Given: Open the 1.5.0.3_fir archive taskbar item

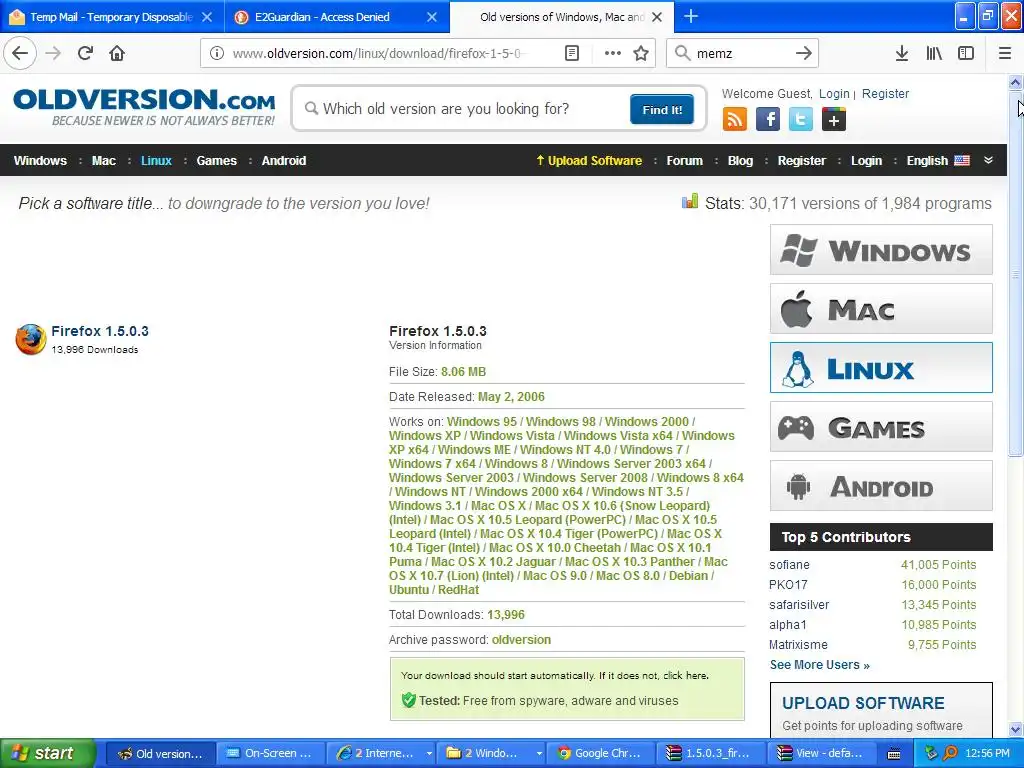Looking at the screenshot, I should click(x=710, y=753).
